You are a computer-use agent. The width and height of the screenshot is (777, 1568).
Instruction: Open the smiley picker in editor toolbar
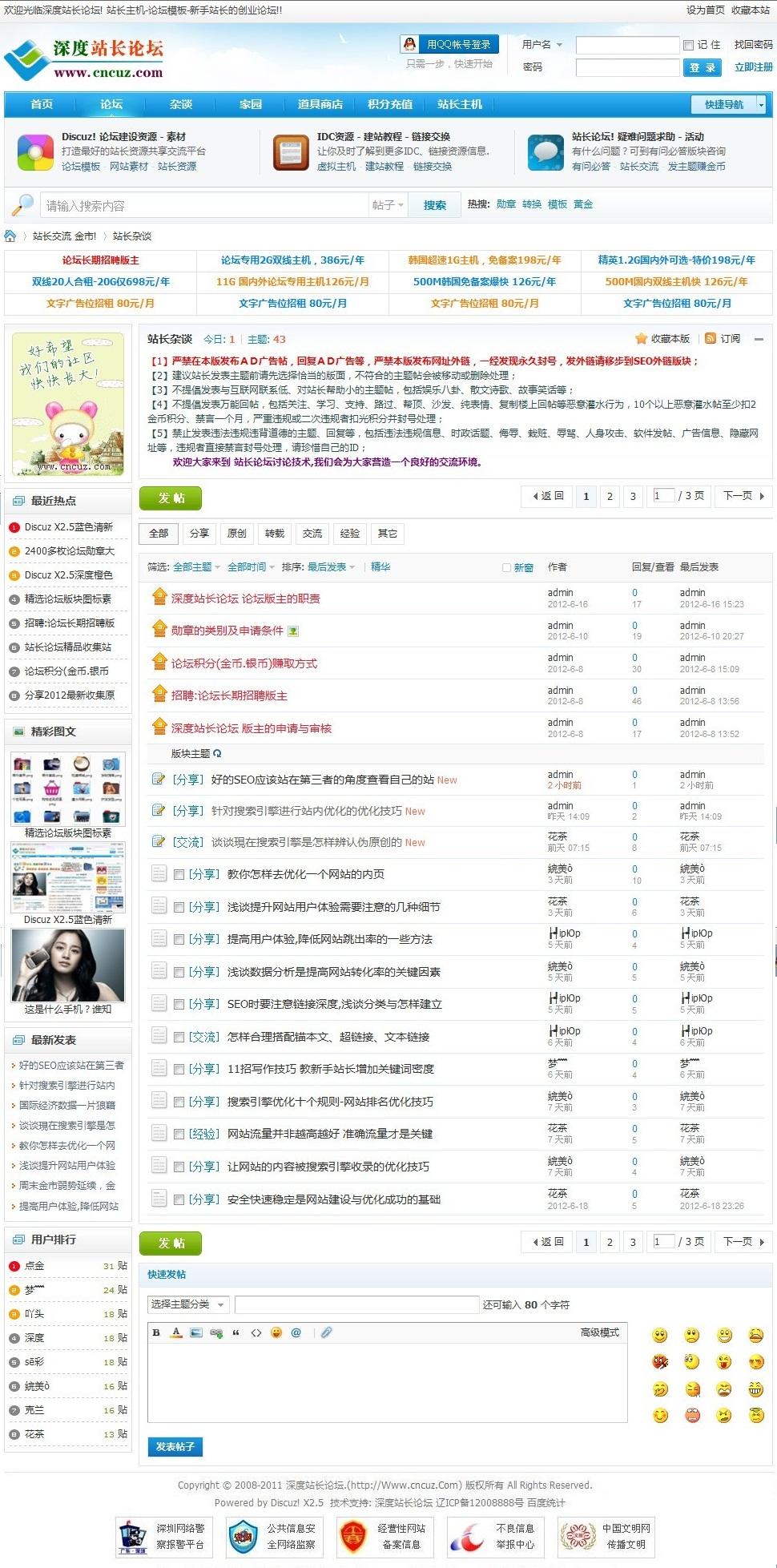(x=276, y=1332)
